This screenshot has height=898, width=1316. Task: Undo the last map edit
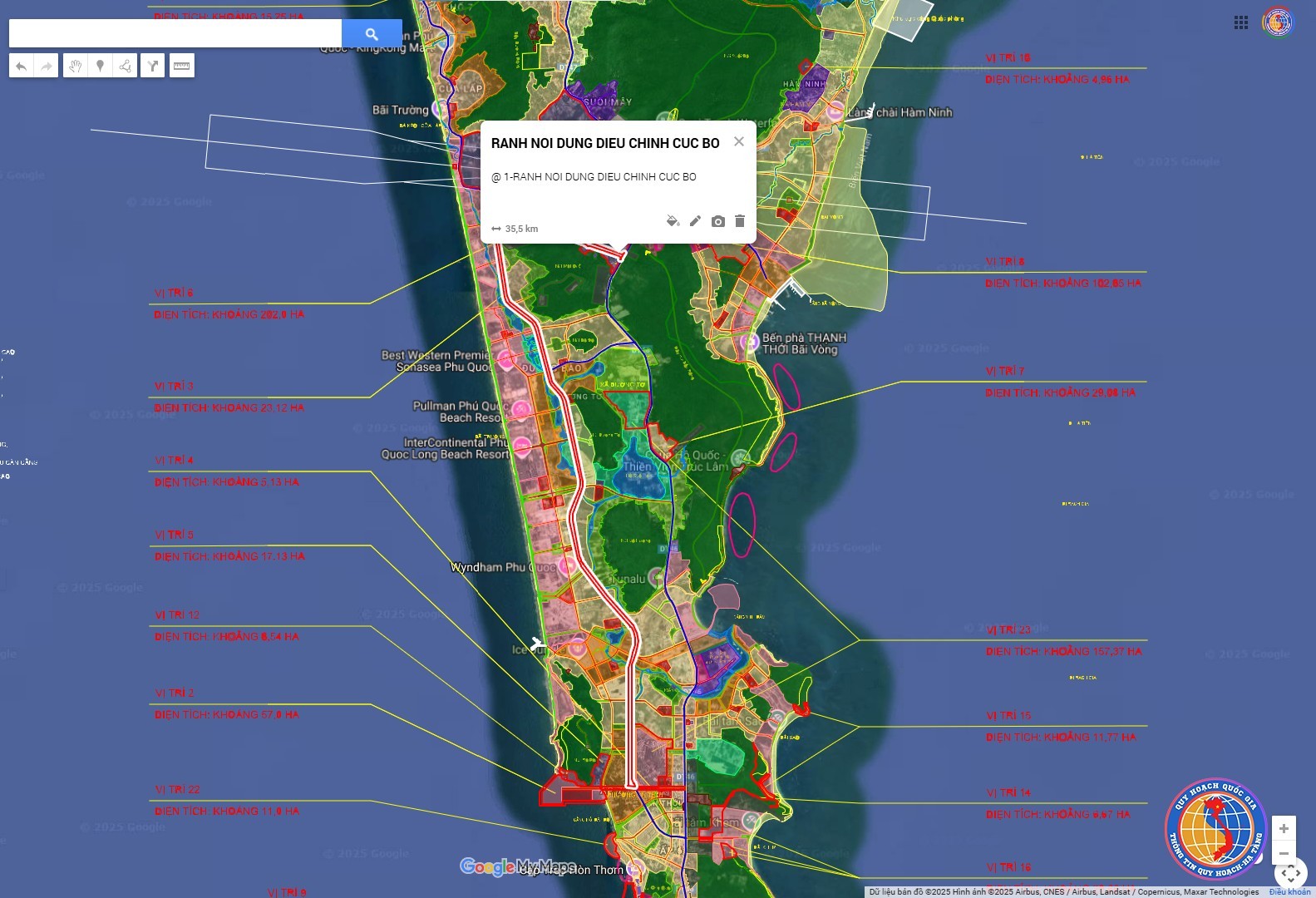click(x=22, y=66)
